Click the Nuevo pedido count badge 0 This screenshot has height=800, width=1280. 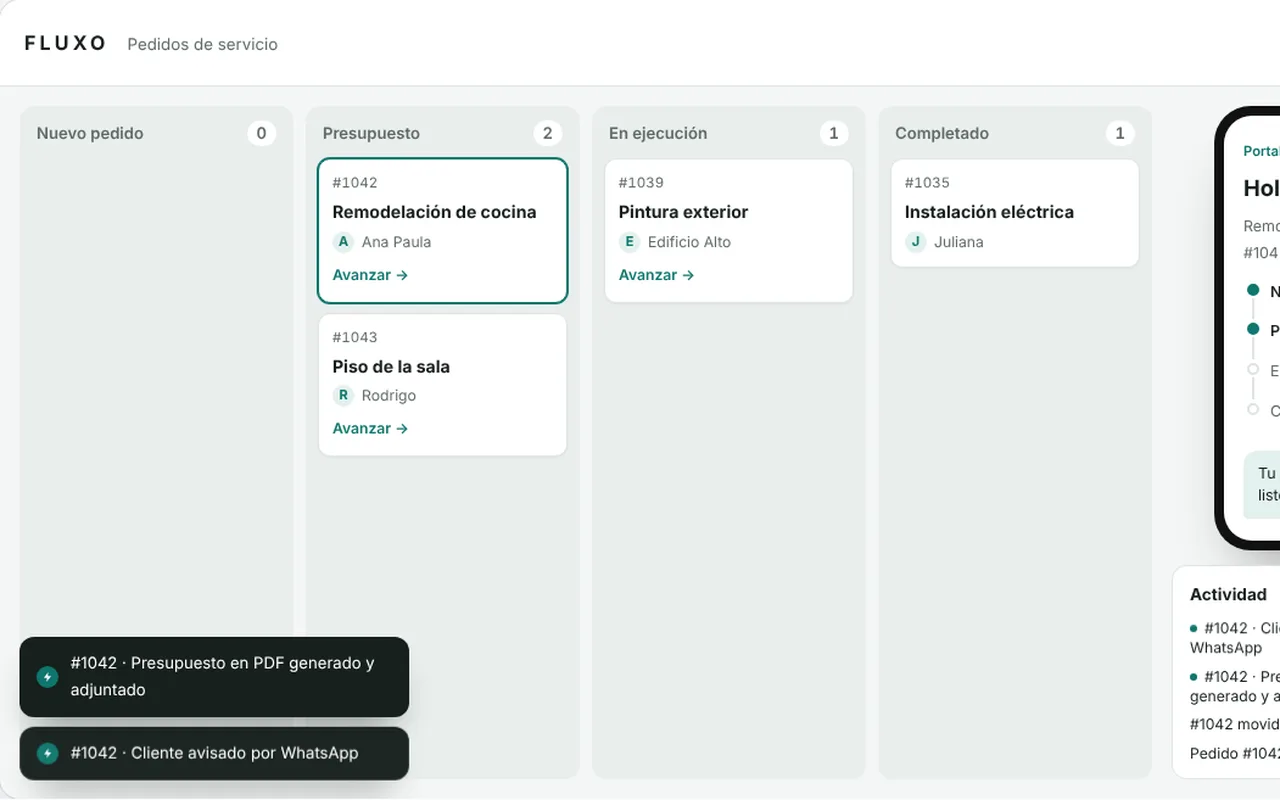(262, 133)
